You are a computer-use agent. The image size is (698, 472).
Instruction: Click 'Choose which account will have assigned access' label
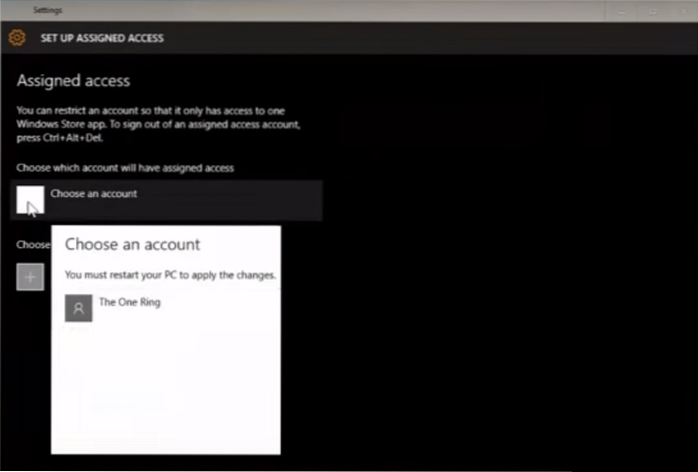click(125, 167)
